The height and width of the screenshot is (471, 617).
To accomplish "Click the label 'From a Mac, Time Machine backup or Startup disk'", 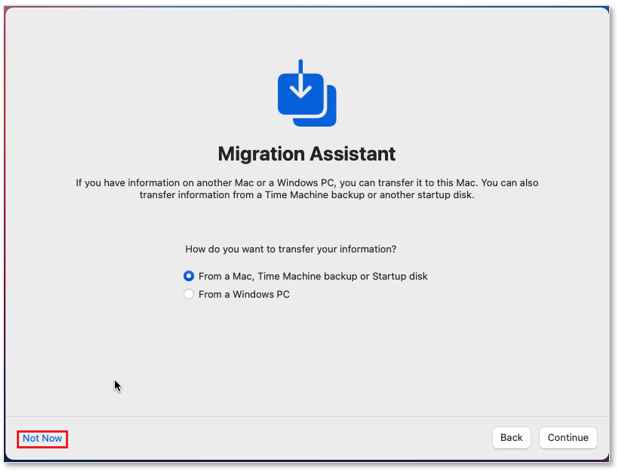I will (x=313, y=276).
